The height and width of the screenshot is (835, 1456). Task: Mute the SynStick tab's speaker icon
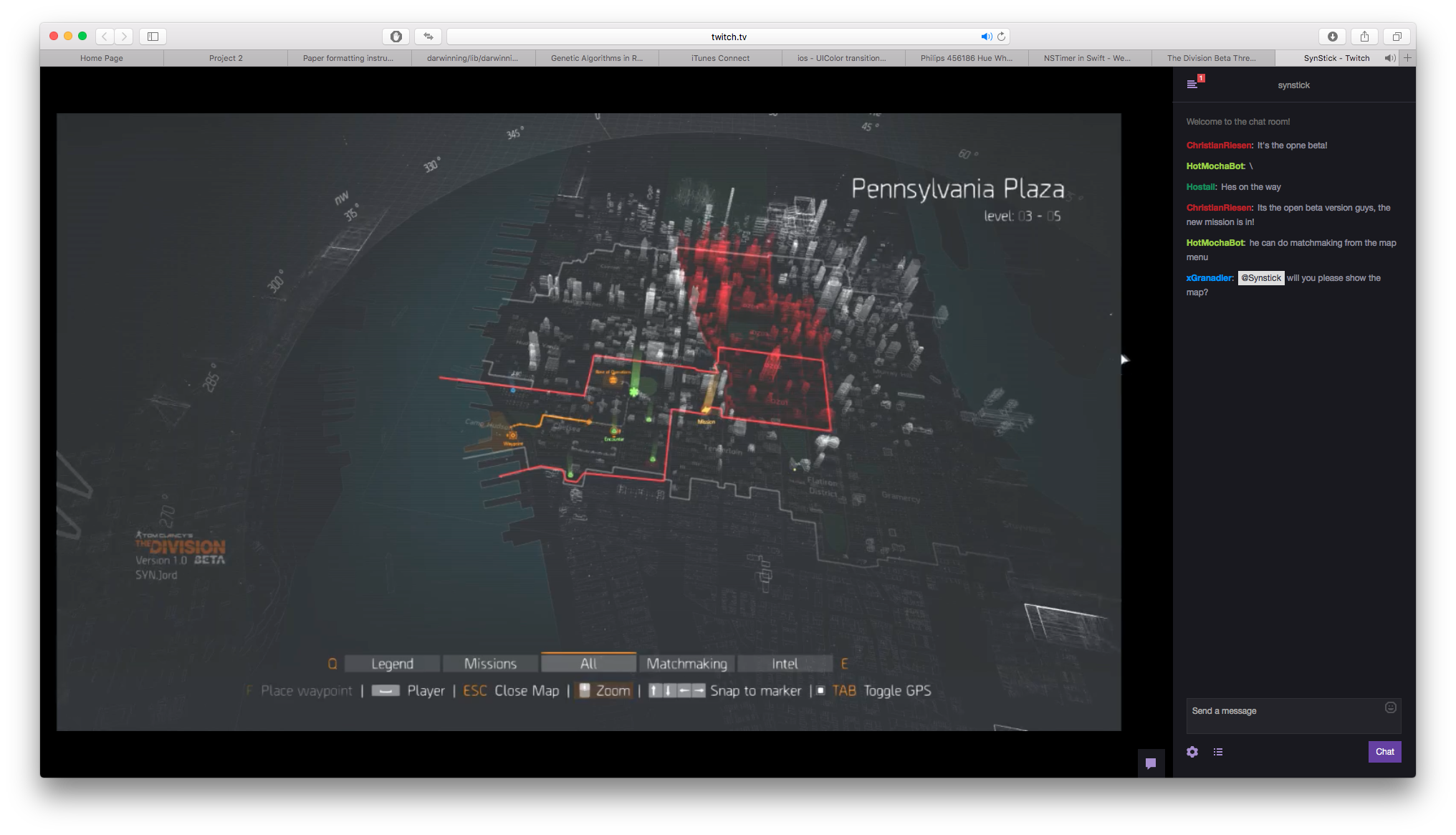(1389, 58)
